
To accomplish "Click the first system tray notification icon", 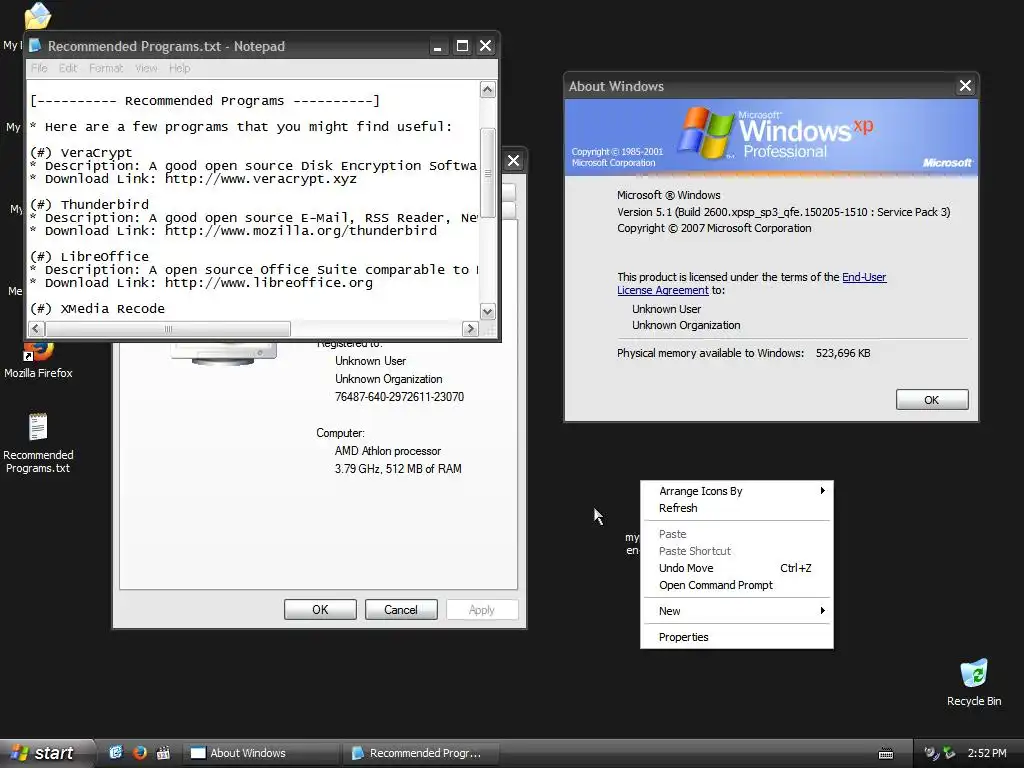I will point(931,753).
